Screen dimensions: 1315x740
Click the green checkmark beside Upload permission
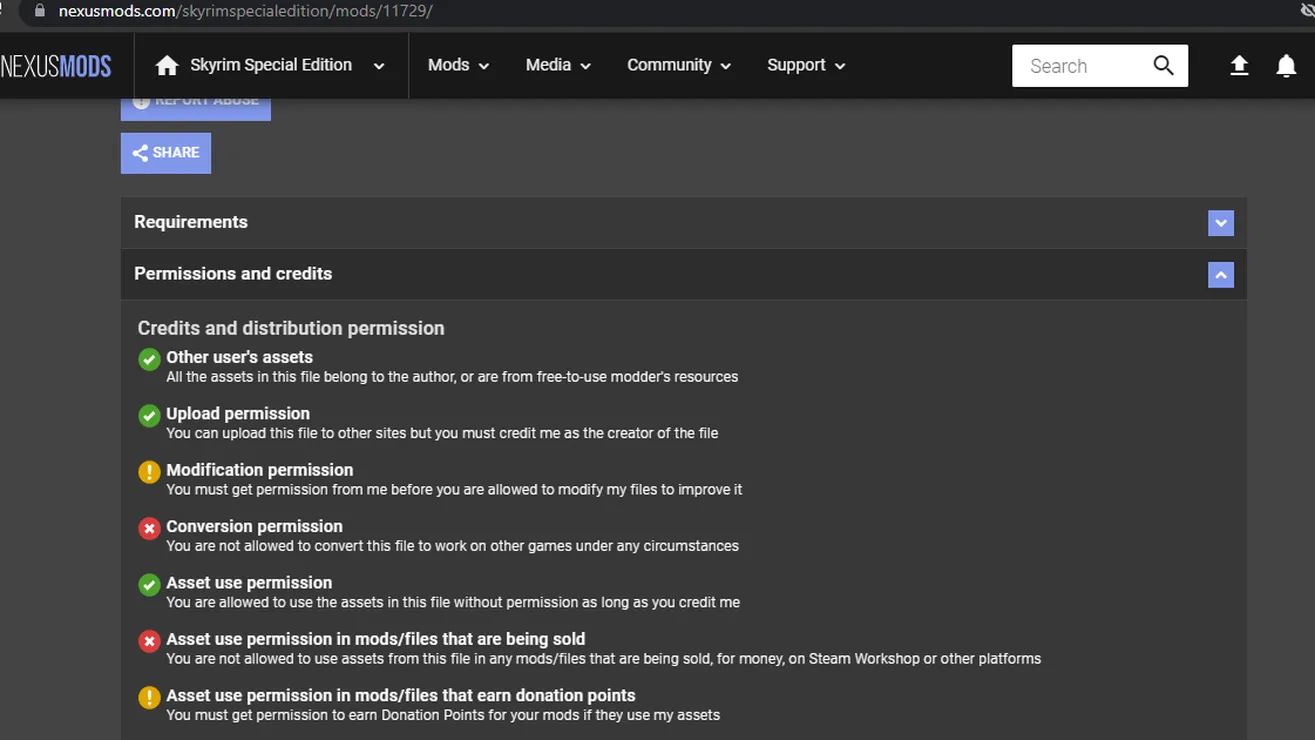click(149, 415)
